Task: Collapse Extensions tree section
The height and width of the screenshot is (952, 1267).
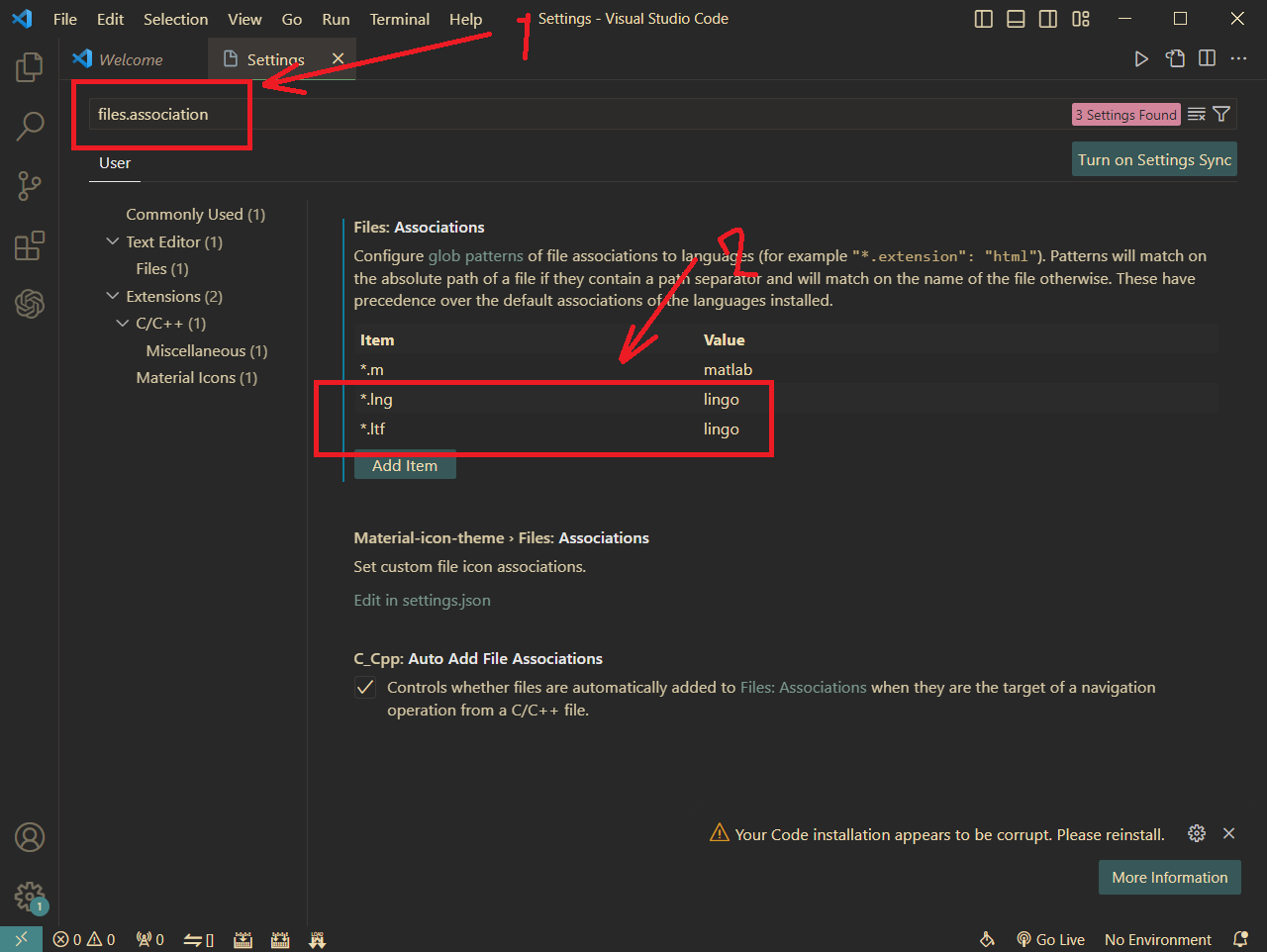Action: coord(113,296)
